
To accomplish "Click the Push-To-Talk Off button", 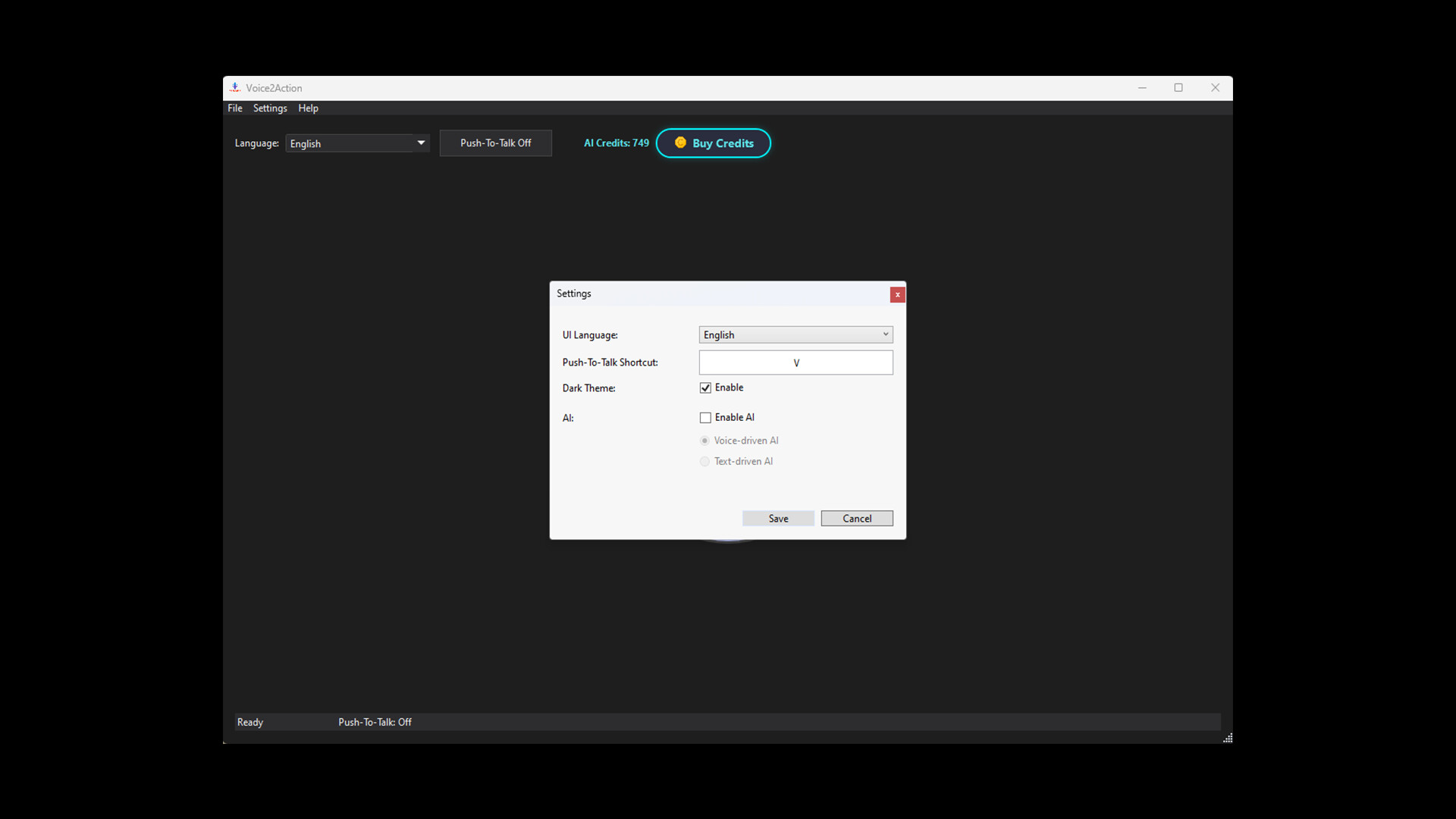I will tap(495, 143).
